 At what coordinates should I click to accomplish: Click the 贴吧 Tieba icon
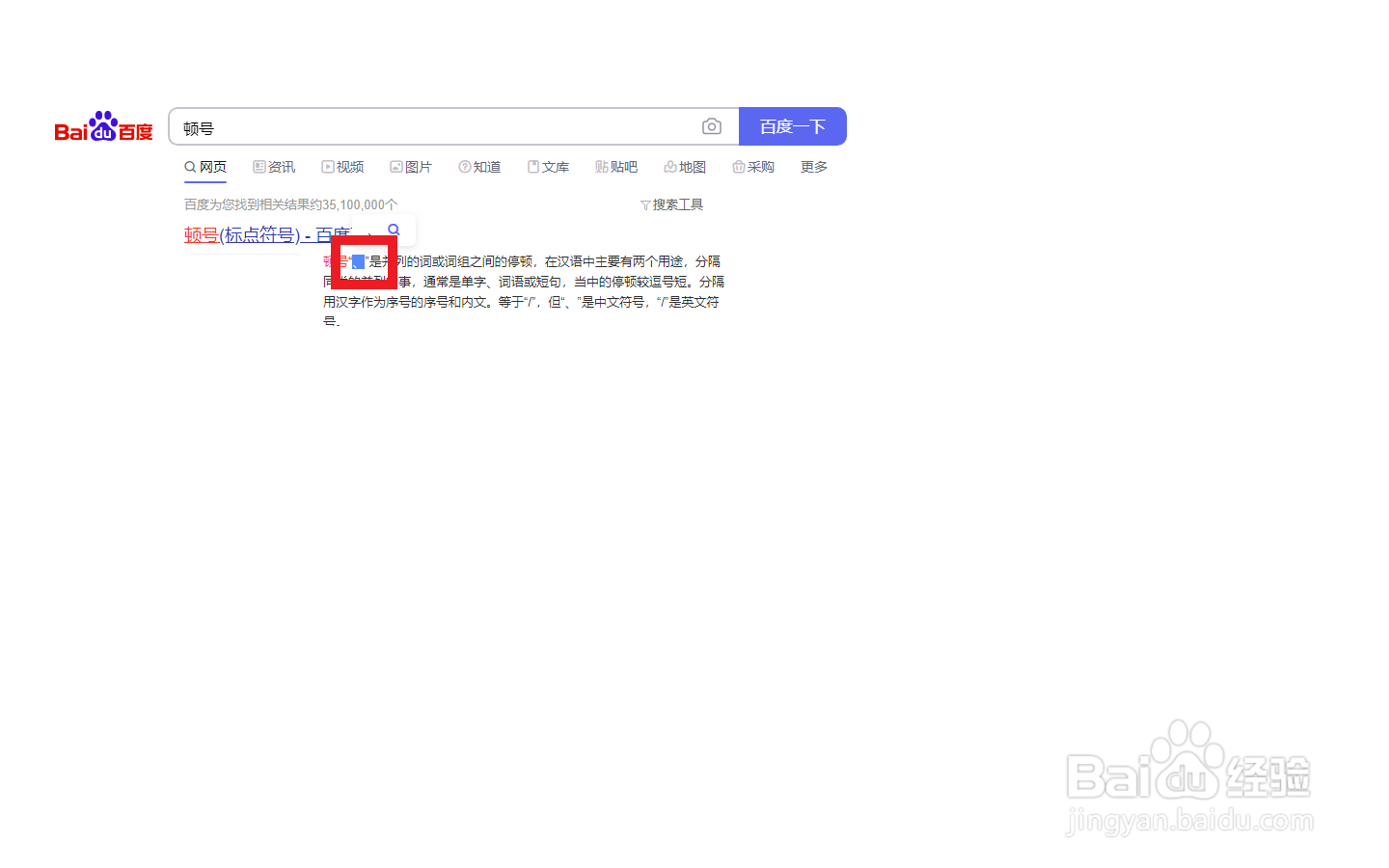tap(603, 166)
